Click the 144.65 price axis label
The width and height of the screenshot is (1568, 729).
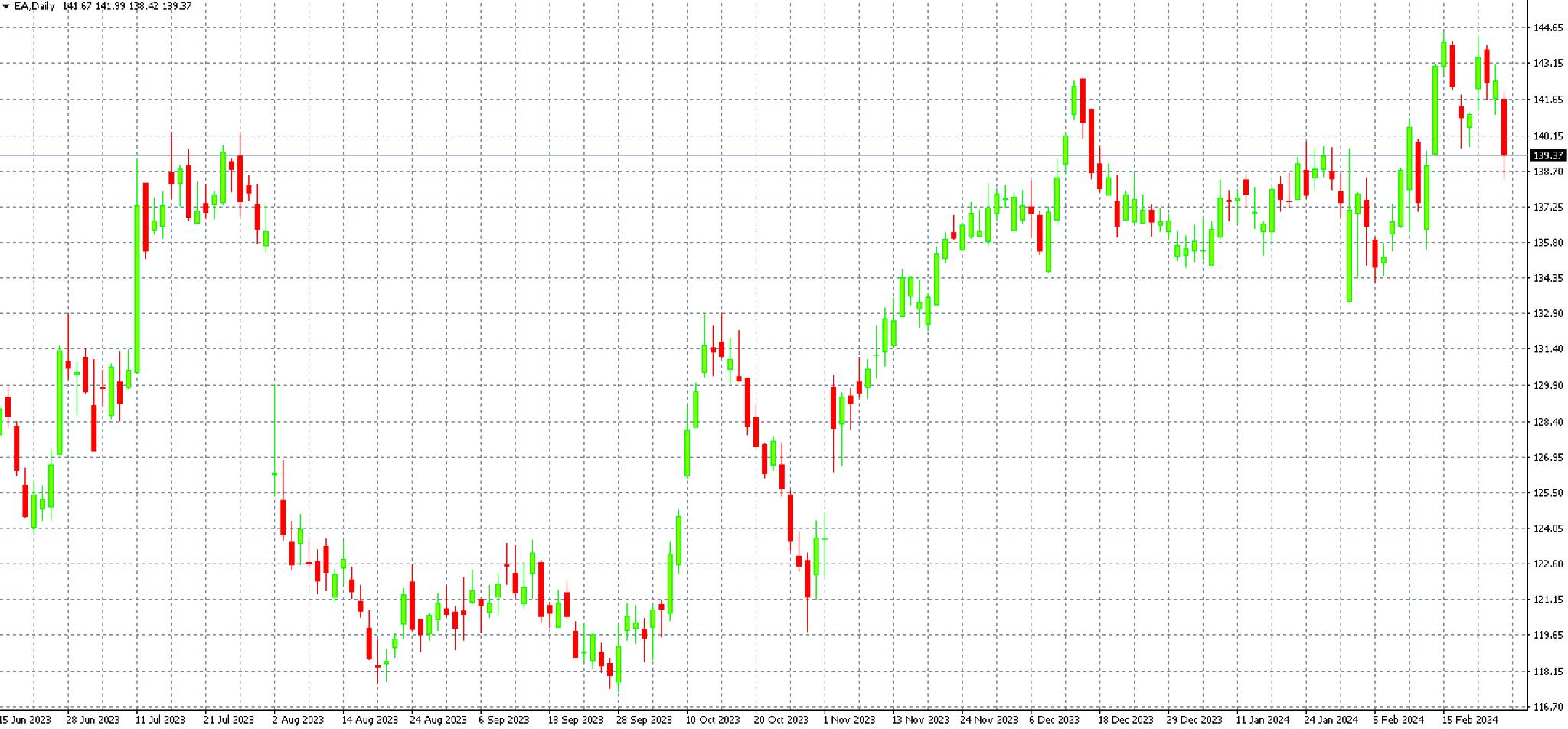click(x=1548, y=28)
